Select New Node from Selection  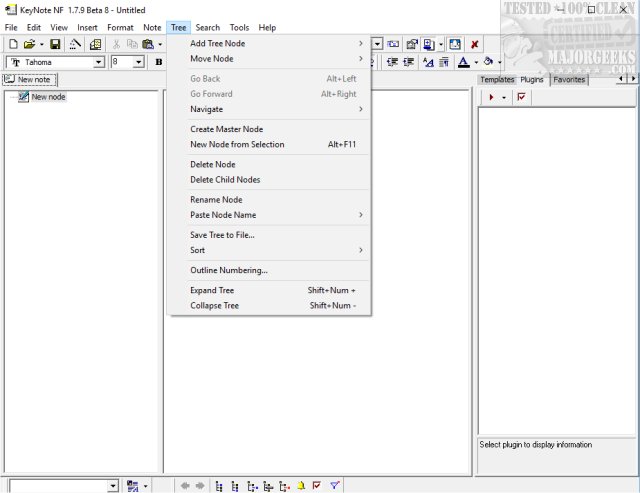coord(269,144)
